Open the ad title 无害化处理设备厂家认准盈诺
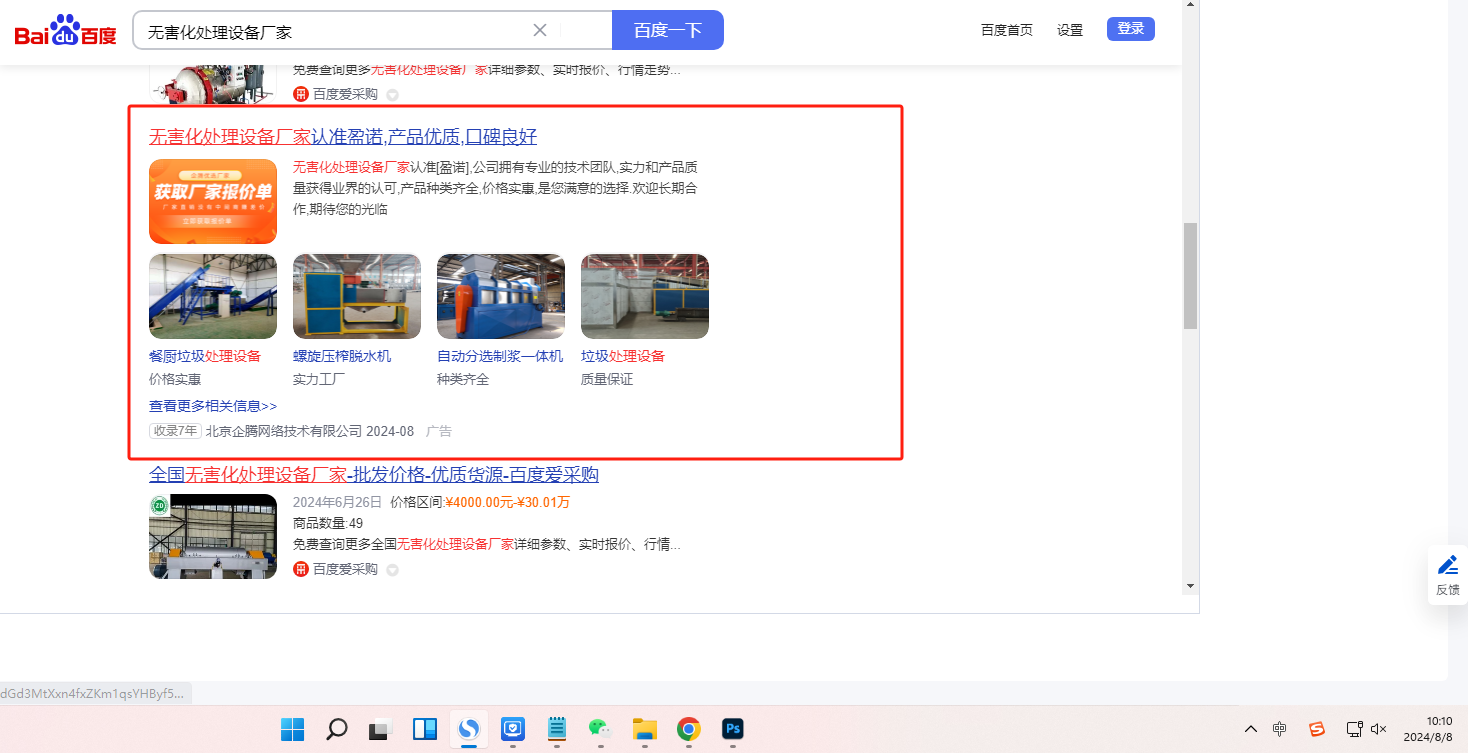The width and height of the screenshot is (1468, 753). pyautogui.click(x=343, y=137)
